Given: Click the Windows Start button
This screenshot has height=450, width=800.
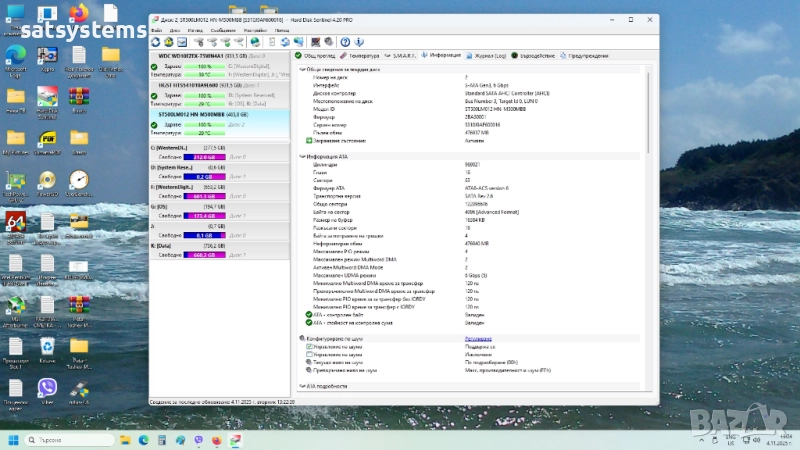Looking at the screenshot, I should 14,440.
